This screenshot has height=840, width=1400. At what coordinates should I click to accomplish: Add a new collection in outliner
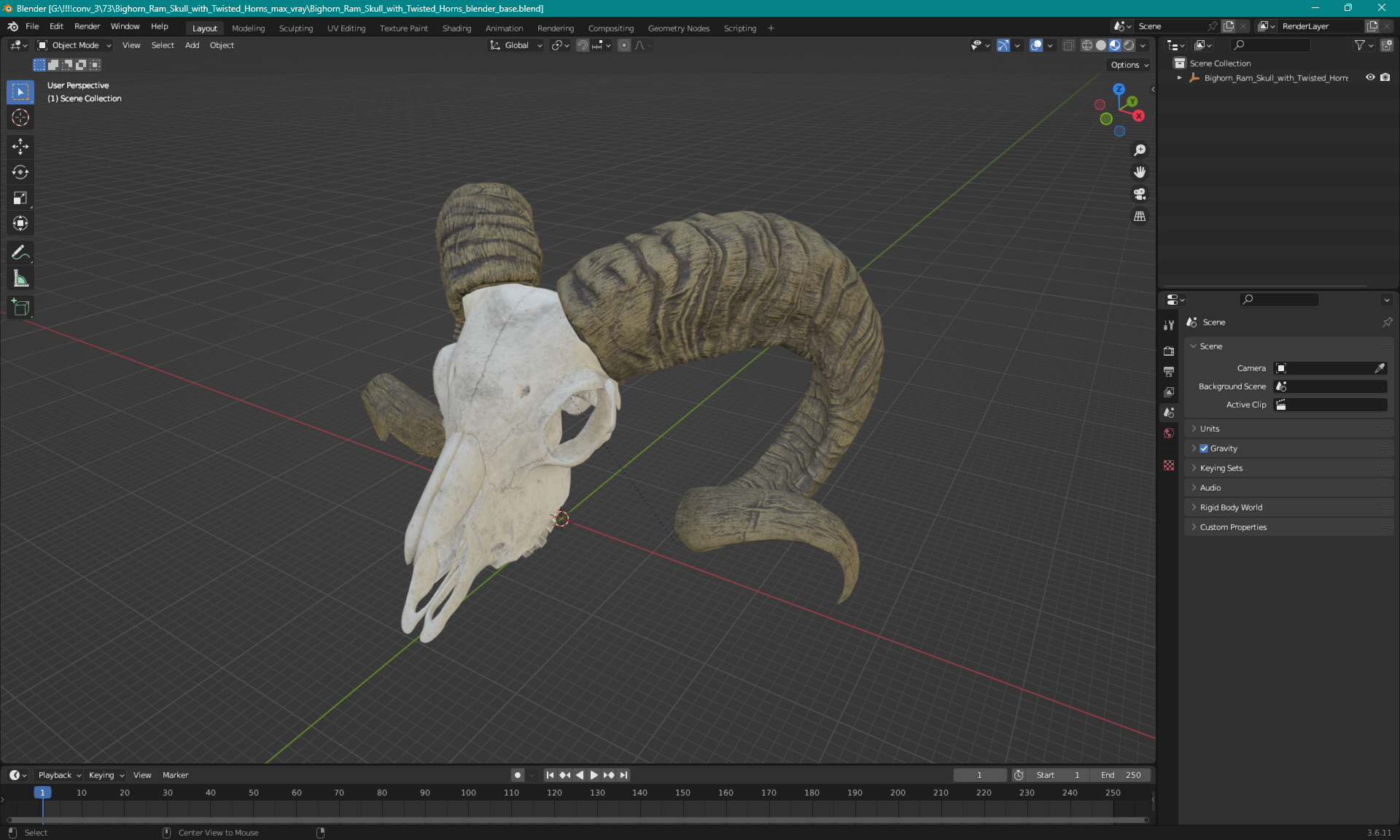tap(1387, 45)
